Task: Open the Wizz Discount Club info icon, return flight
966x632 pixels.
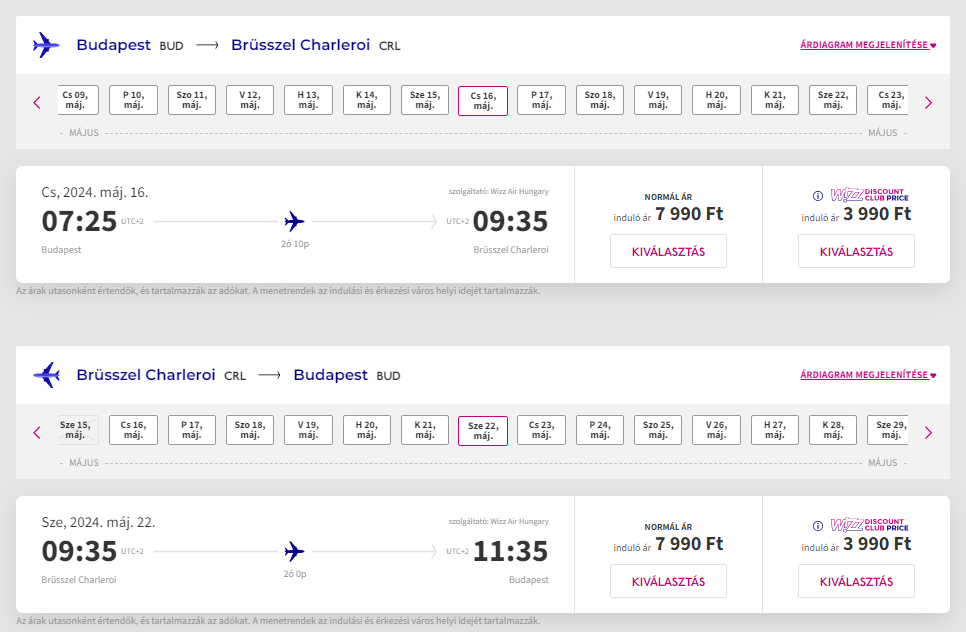Action: click(x=818, y=526)
